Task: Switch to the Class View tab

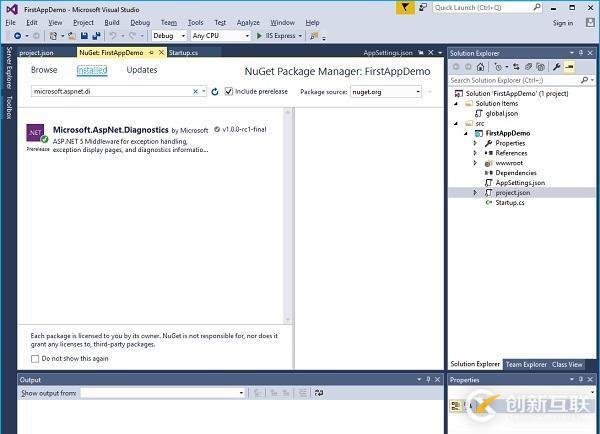Action: click(567, 365)
